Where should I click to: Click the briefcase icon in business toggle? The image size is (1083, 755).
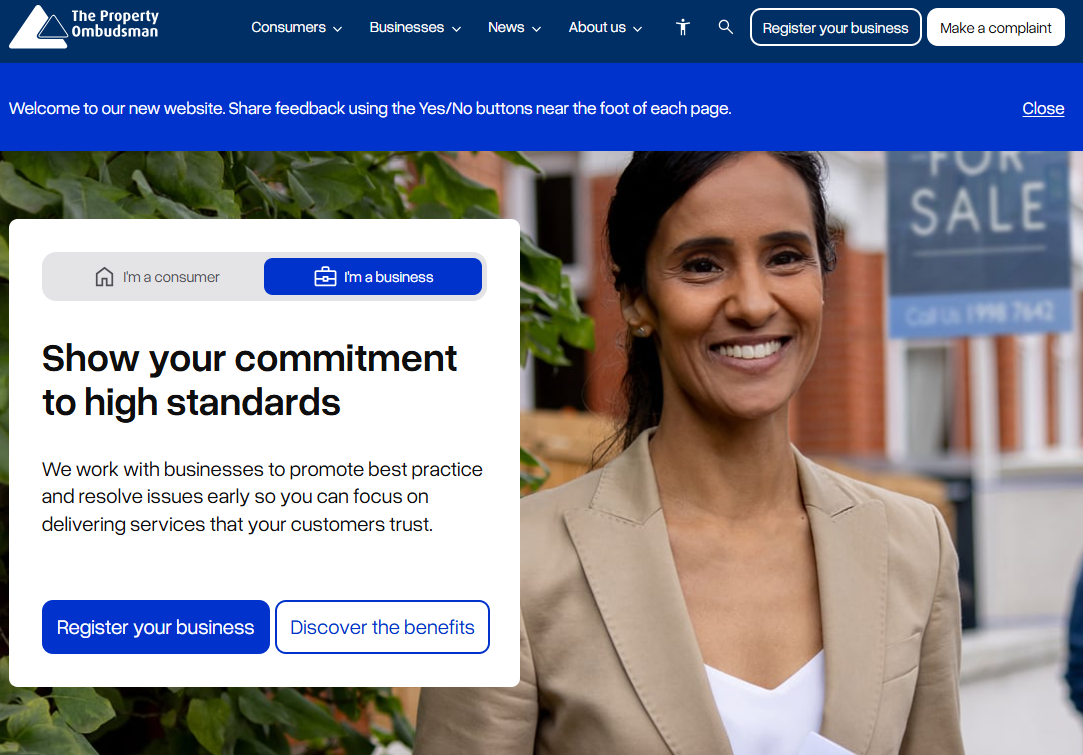[325, 277]
